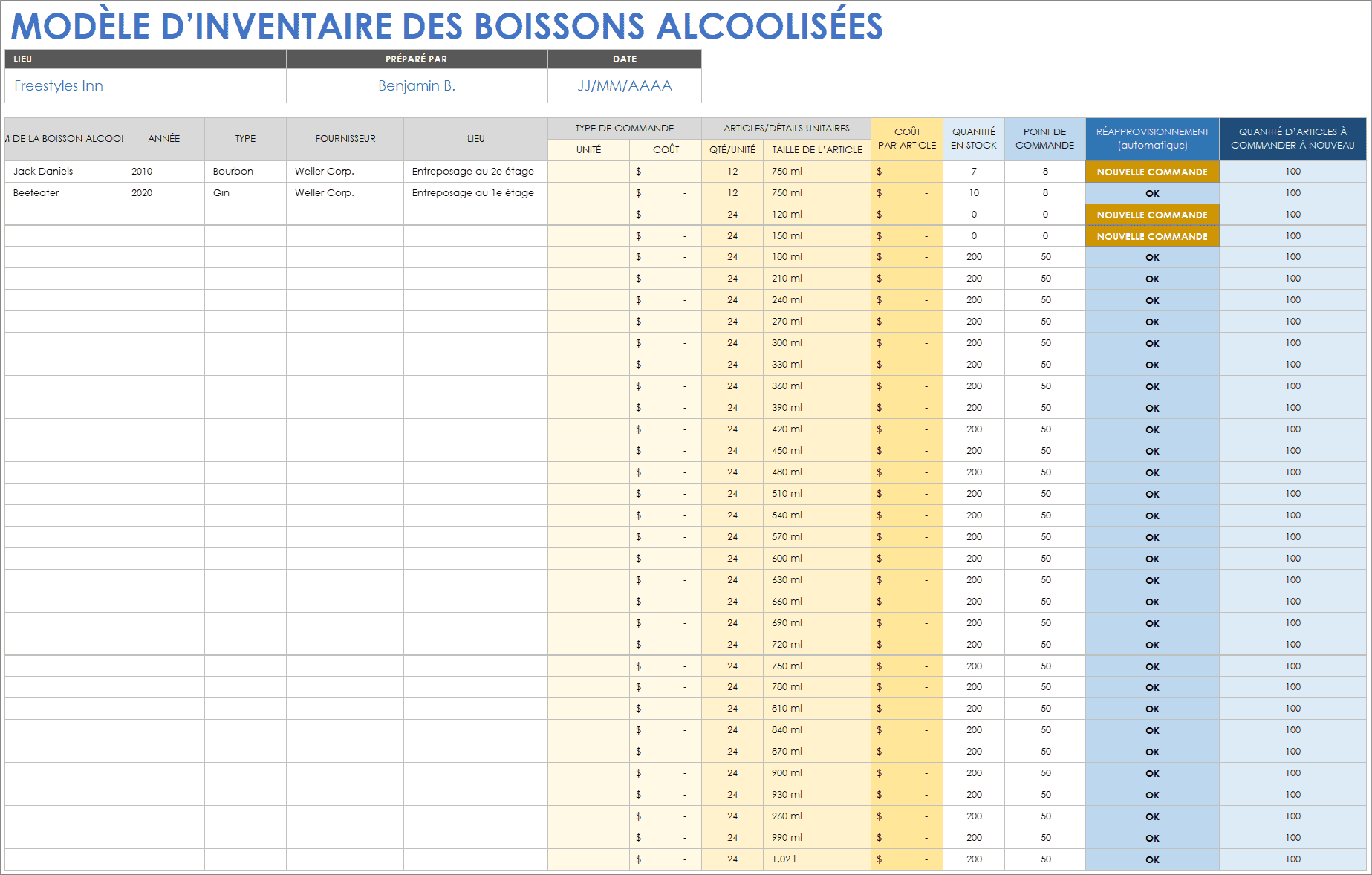
Task: Click Weller Corp. supplier in Jack Daniels row
Action: (x=345, y=172)
